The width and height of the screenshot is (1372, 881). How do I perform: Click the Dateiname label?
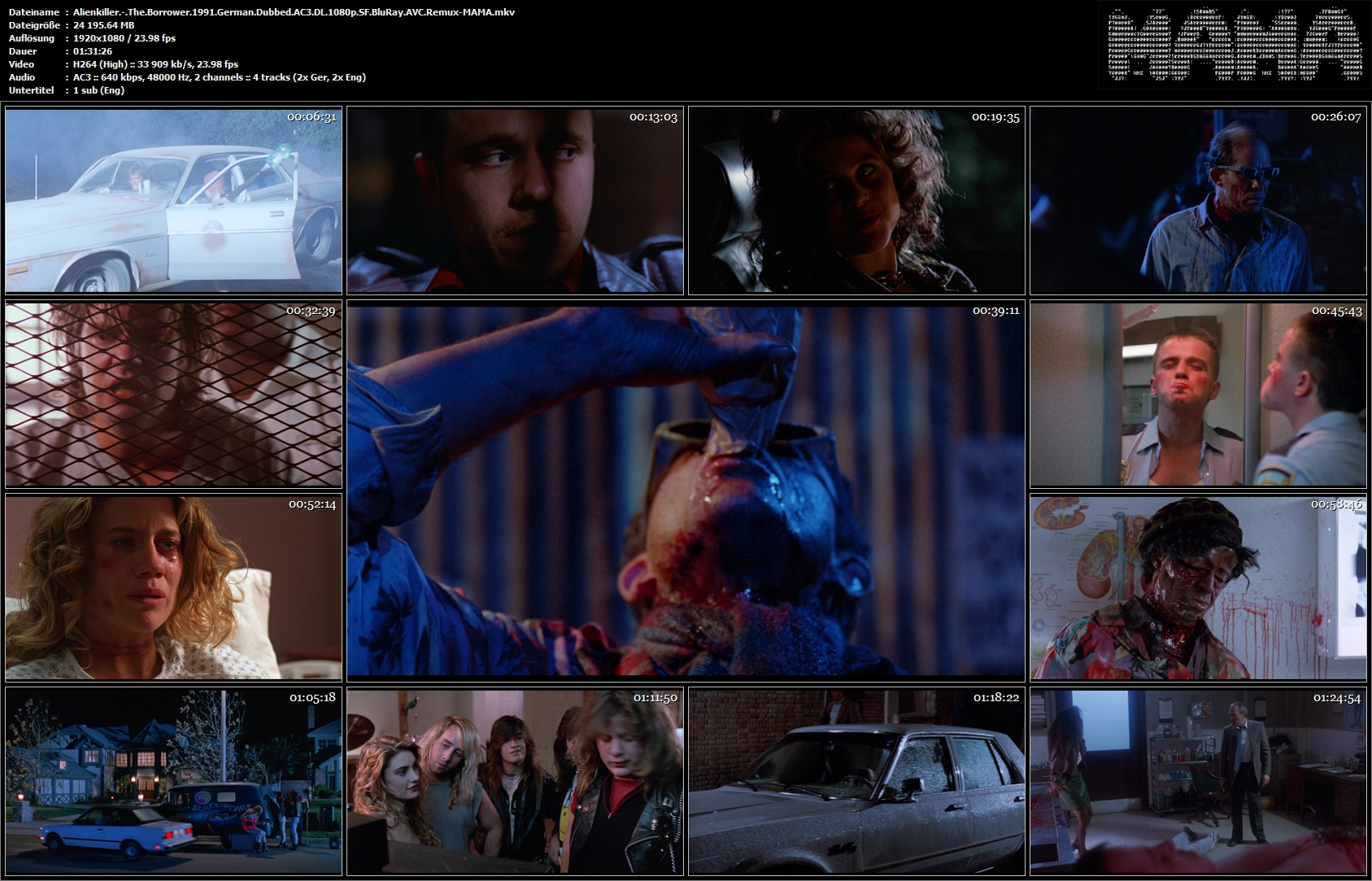pos(34,12)
